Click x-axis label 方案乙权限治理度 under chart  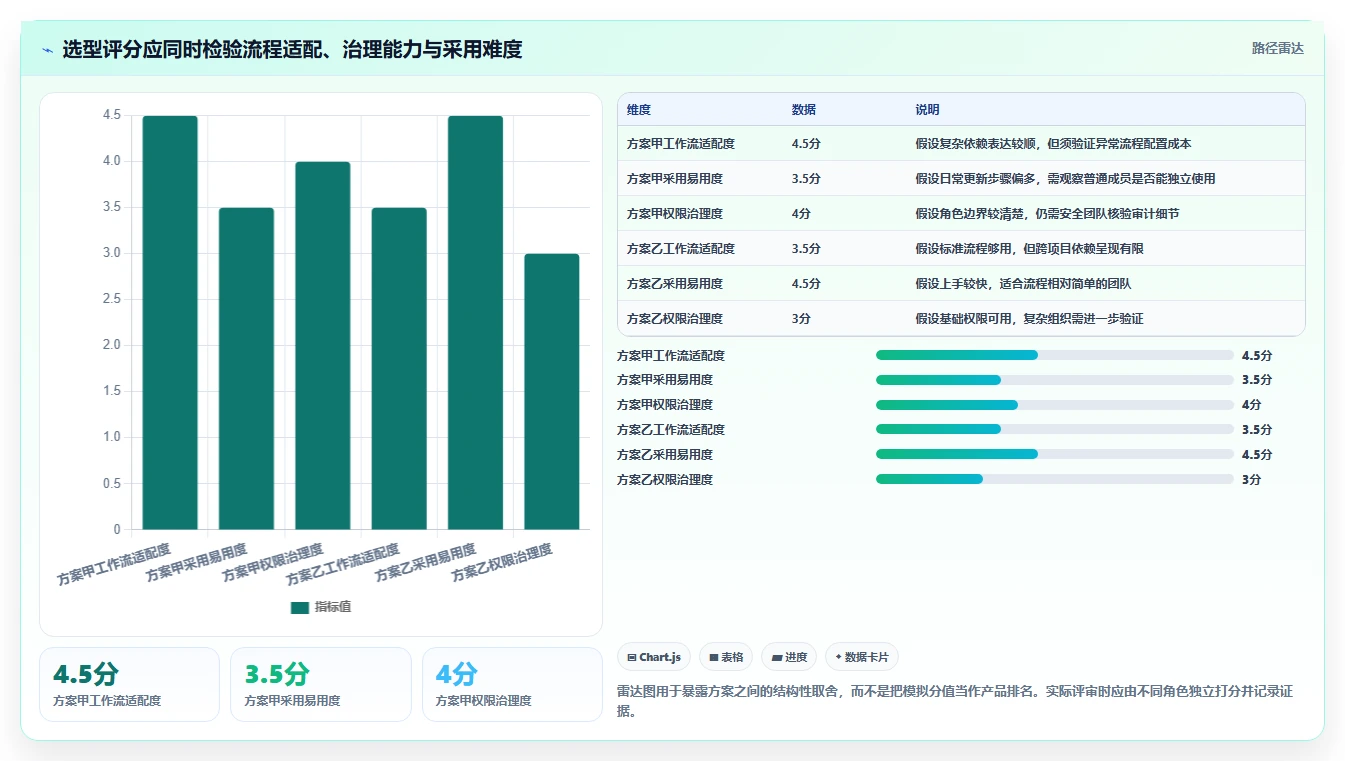pyautogui.click(x=502, y=563)
